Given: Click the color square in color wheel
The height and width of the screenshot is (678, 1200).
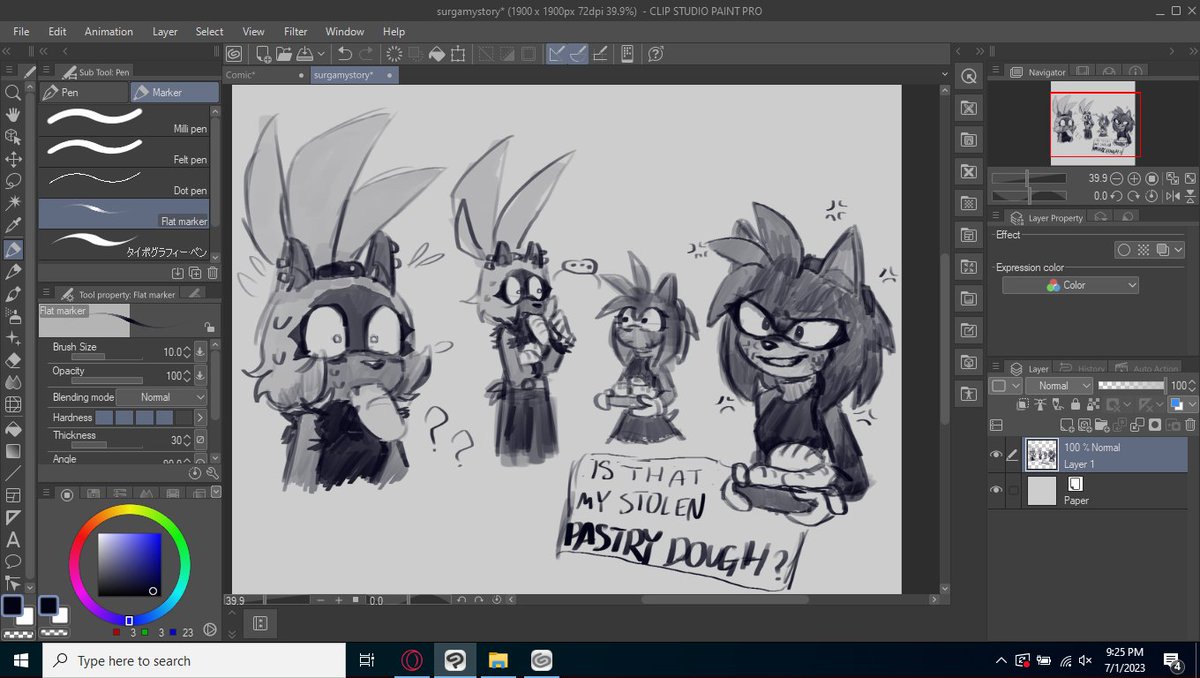Looking at the screenshot, I should pyautogui.click(x=129, y=565).
